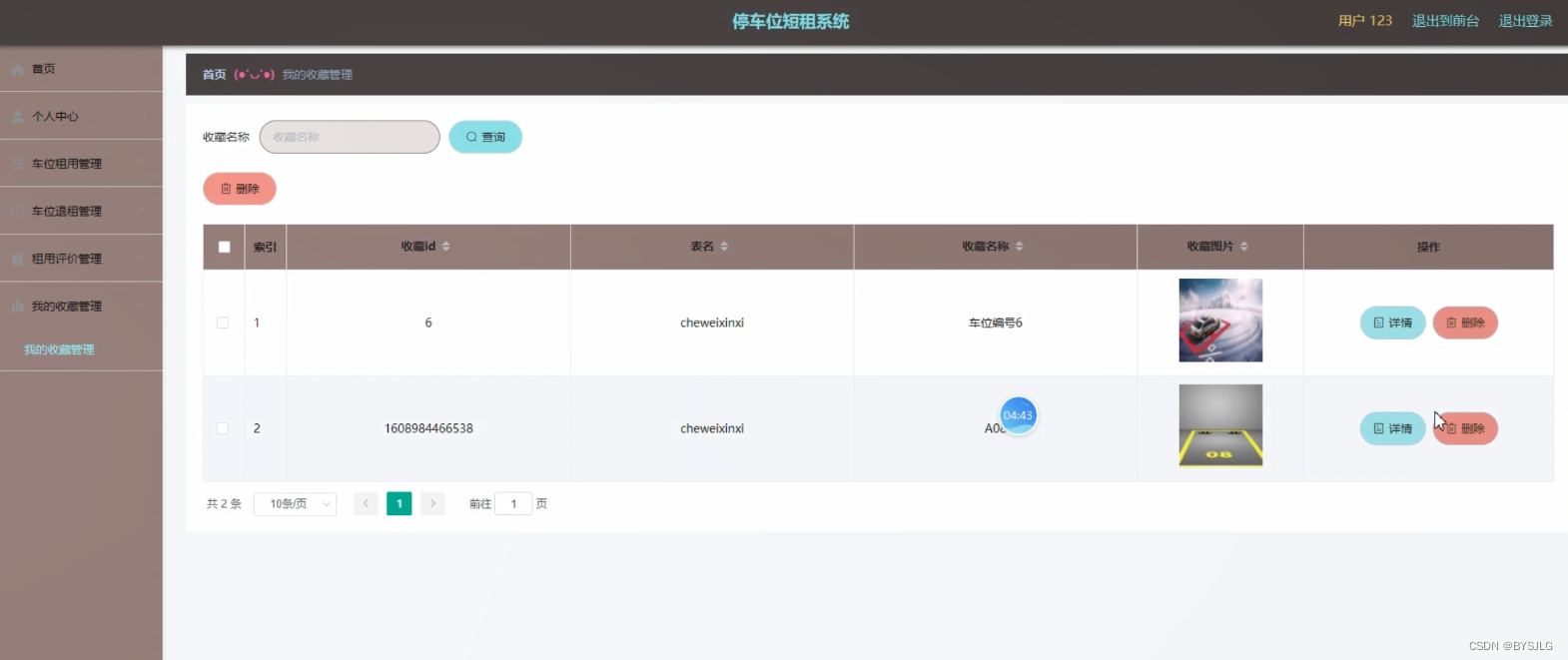Screen dimensions: 1568x660
Task: Open 详情 for the 车位编号6 row
Action: coord(1392,323)
